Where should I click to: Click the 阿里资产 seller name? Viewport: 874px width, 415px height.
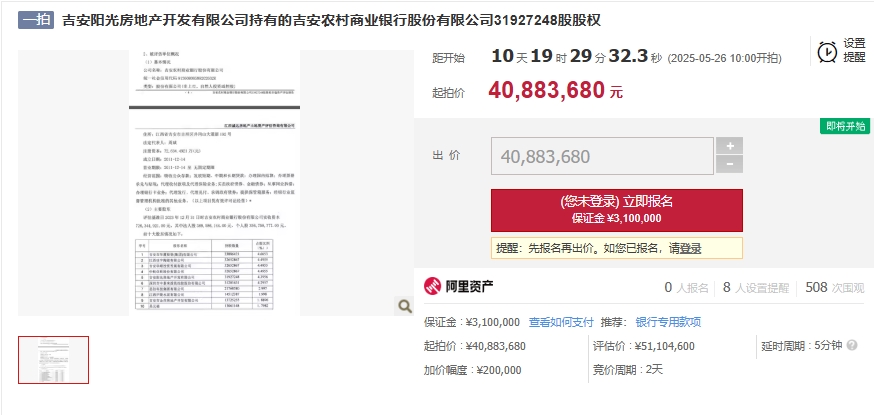click(x=469, y=287)
